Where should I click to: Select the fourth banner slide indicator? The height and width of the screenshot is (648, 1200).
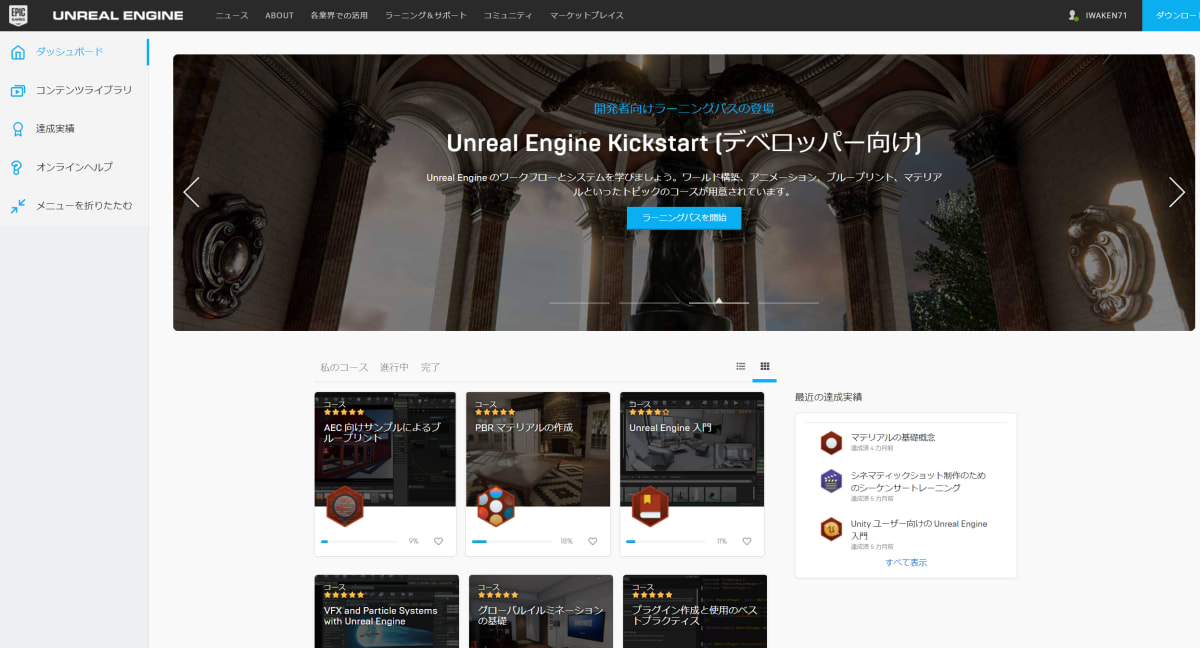click(x=788, y=302)
